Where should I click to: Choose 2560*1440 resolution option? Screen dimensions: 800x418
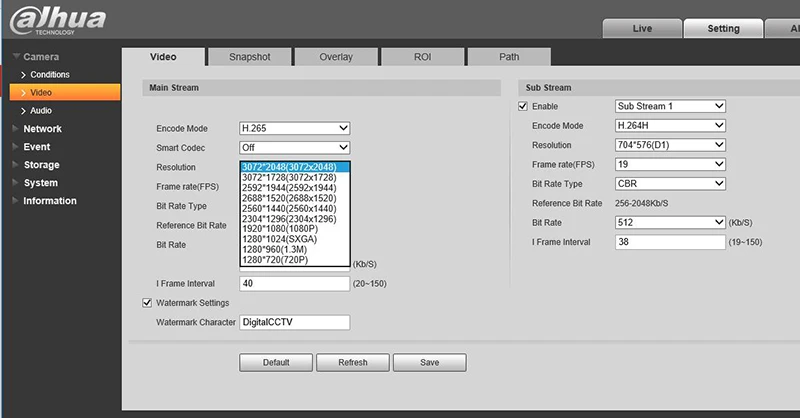click(x=295, y=208)
